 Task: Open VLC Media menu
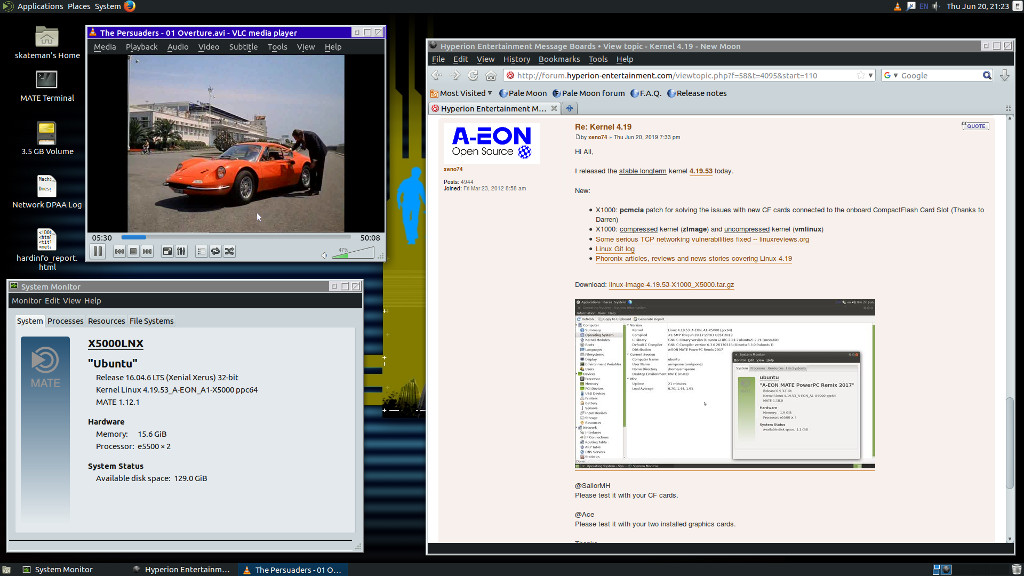point(104,47)
